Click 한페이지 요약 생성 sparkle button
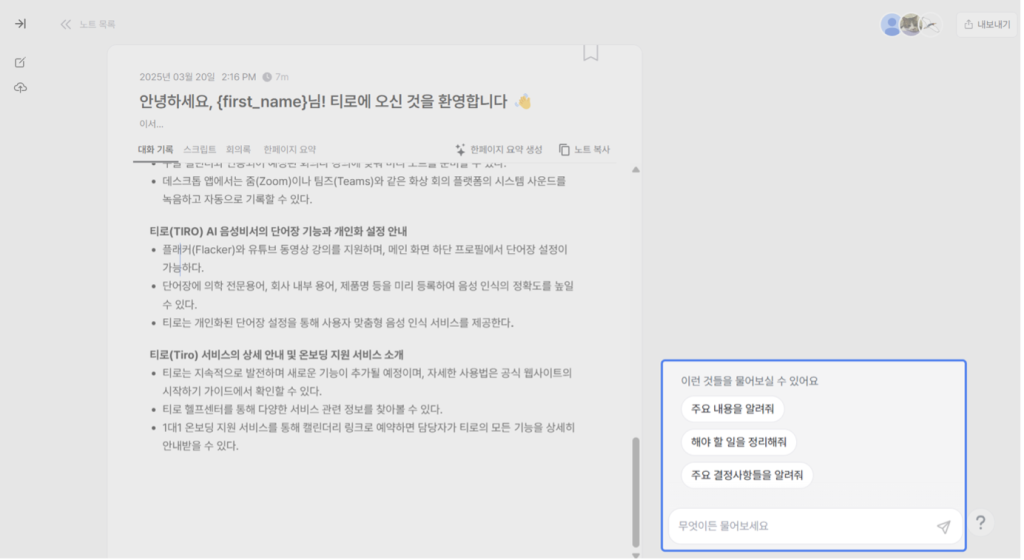This screenshot has height=560, width=1024. coord(498,149)
